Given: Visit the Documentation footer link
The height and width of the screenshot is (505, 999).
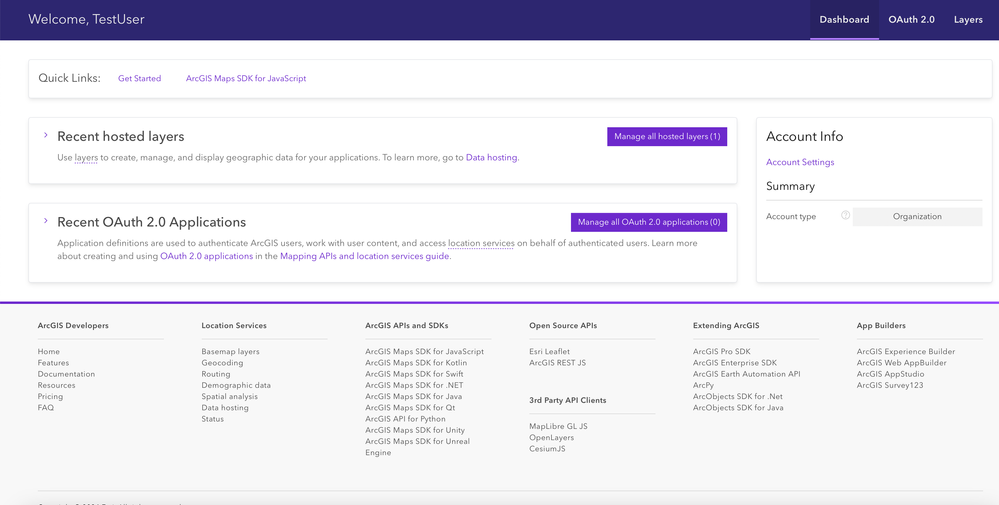Looking at the screenshot, I should tap(66, 374).
